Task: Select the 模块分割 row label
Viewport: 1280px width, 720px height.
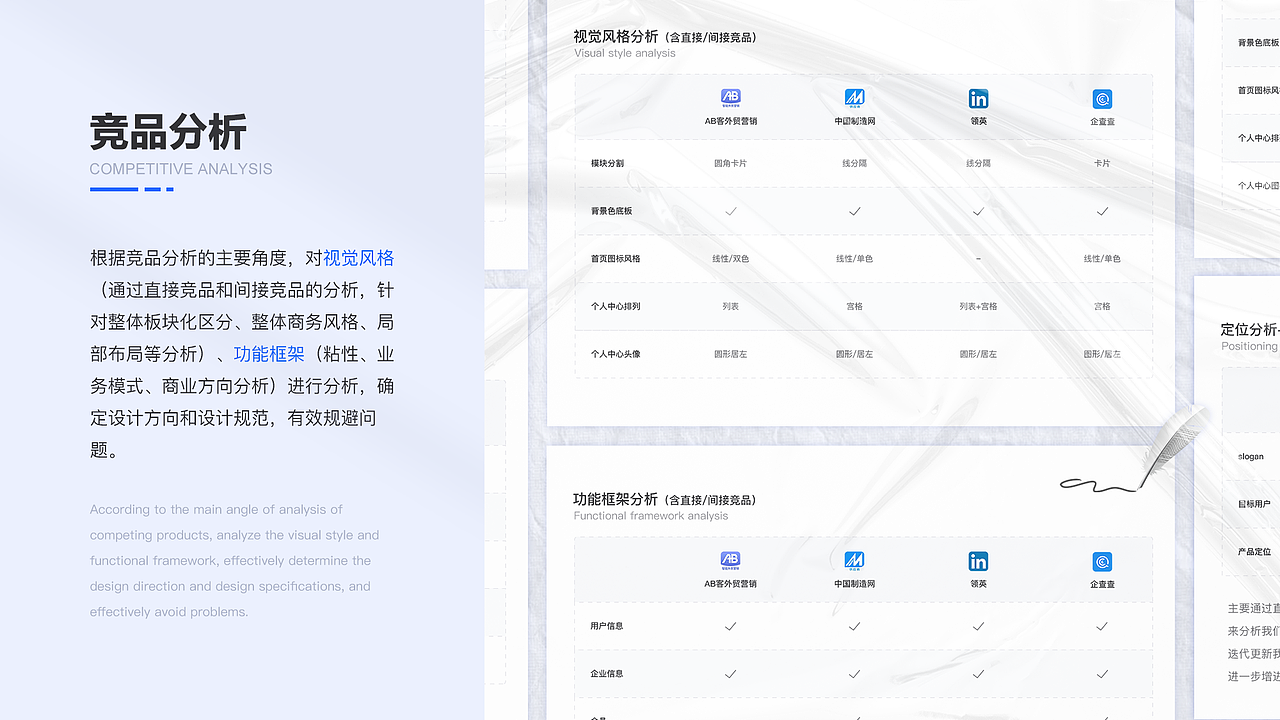Action: click(x=607, y=163)
